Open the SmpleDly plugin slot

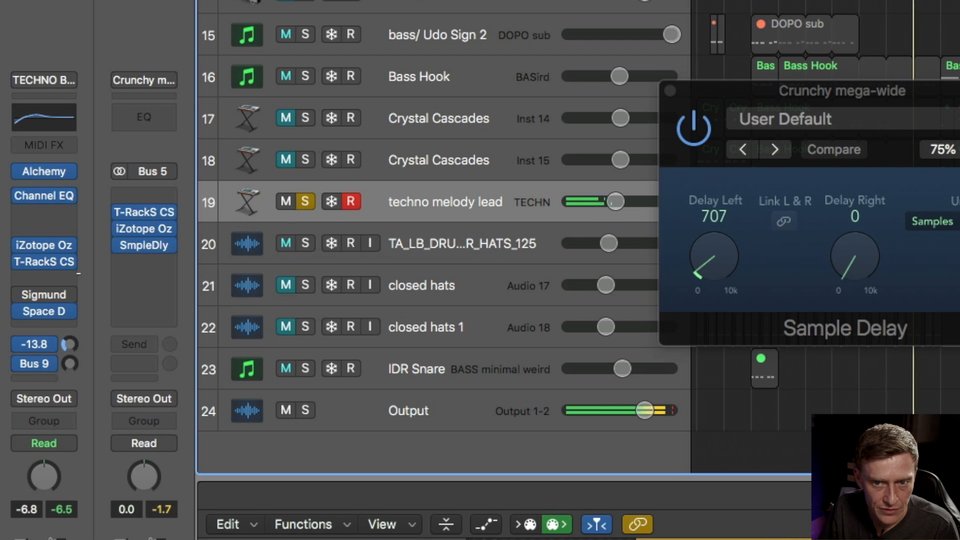144,246
